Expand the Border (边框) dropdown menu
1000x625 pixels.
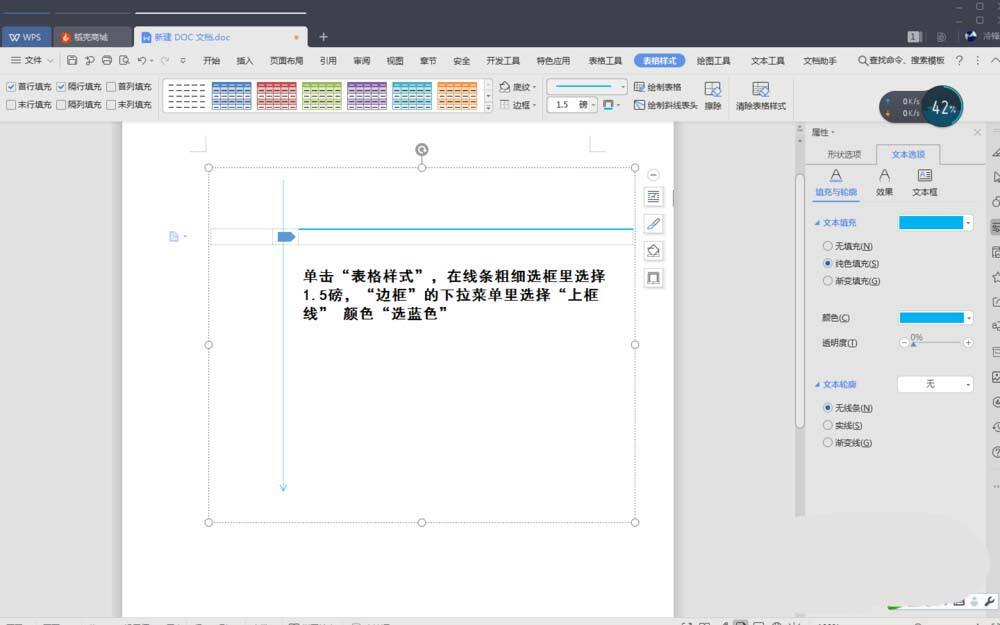tap(534, 104)
